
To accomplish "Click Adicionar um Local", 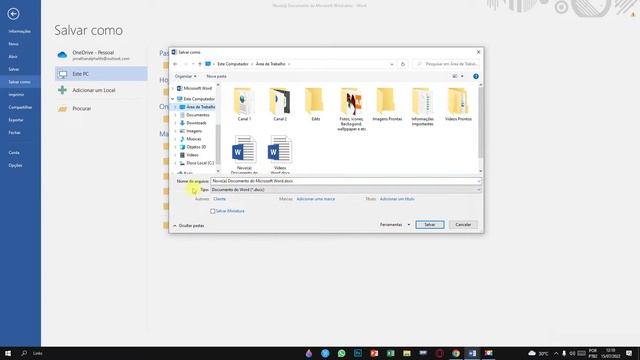I will point(101,90).
